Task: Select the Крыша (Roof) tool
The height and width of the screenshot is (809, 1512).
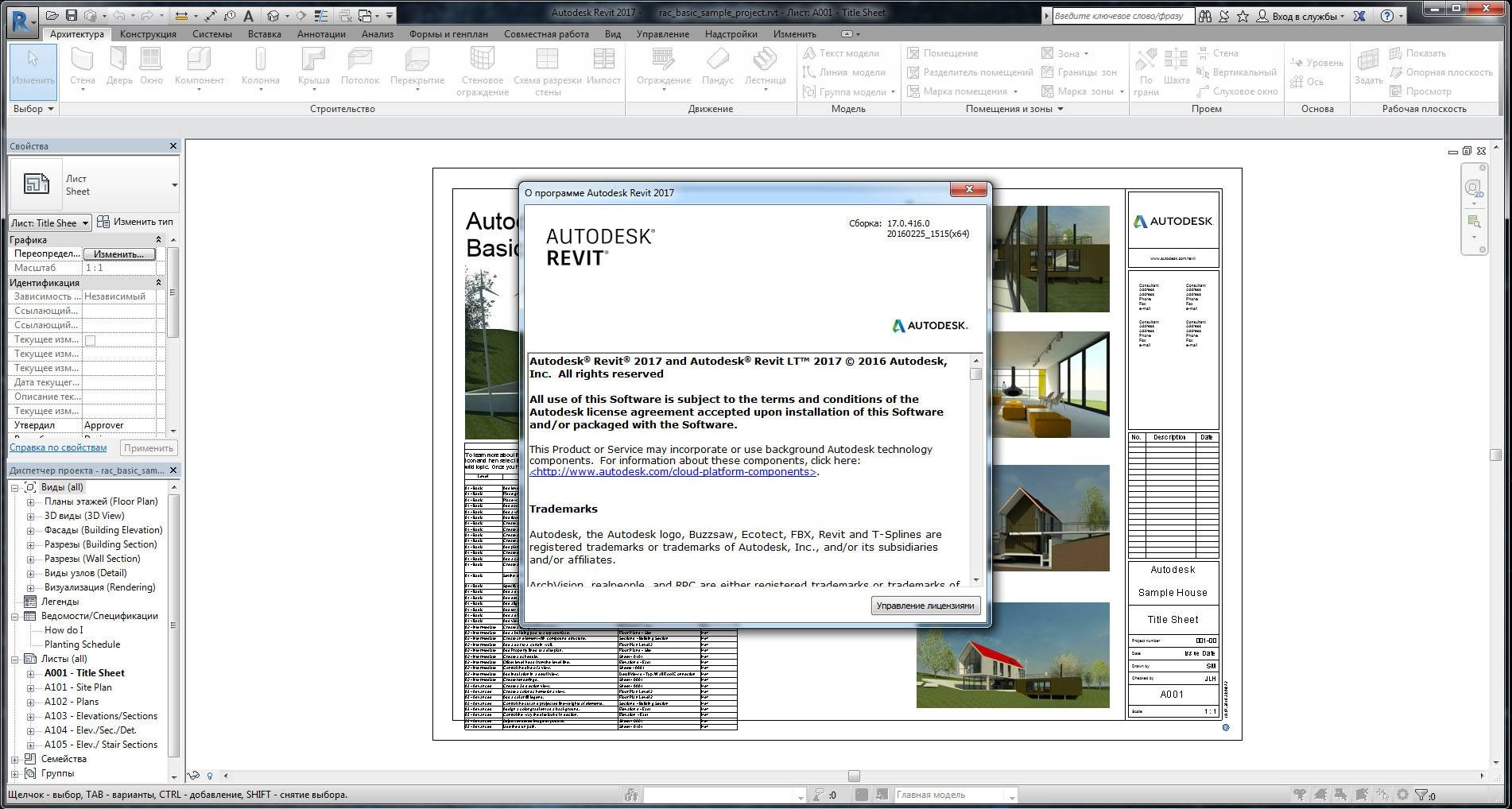Action: (313, 69)
